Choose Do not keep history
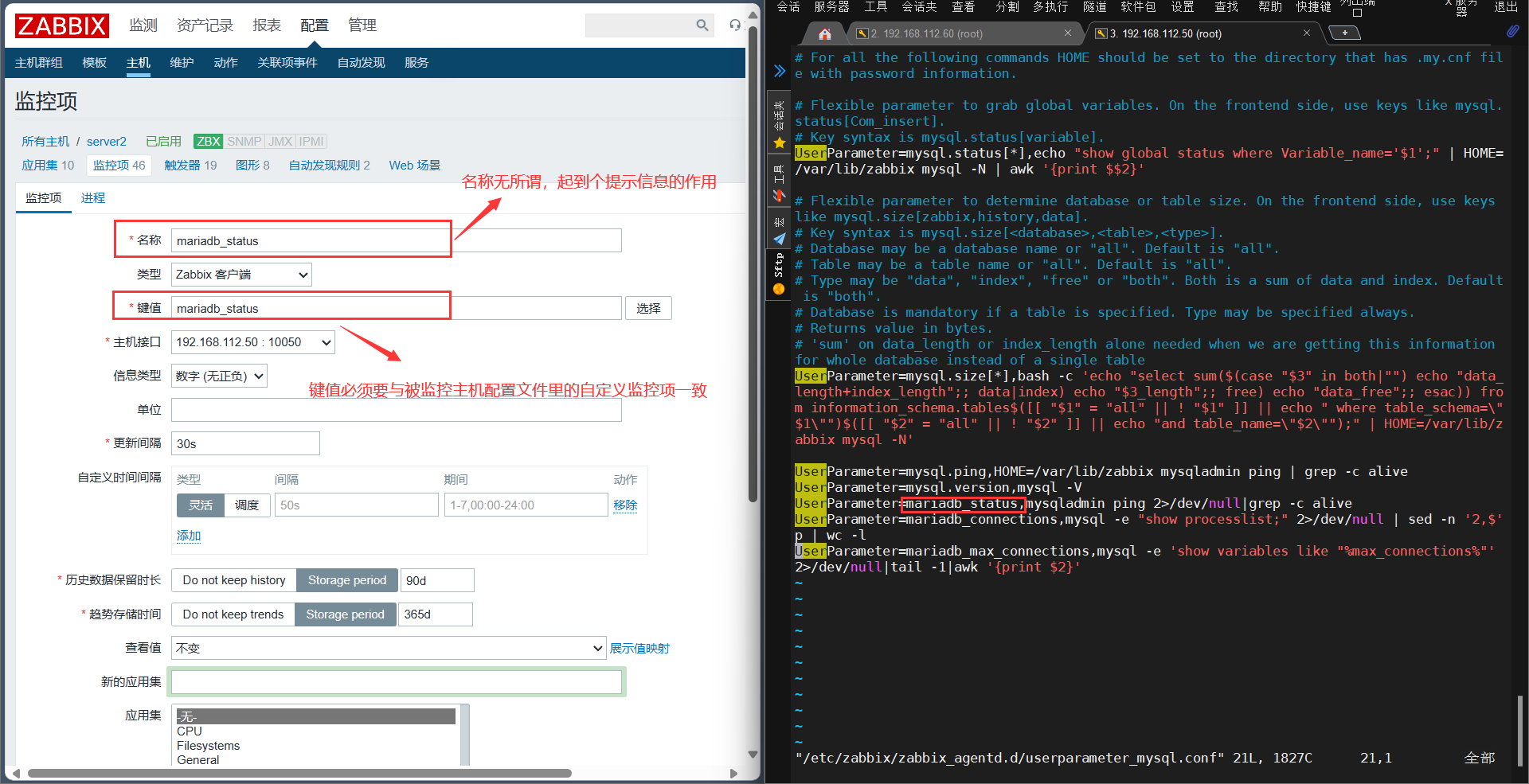Viewport: 1529px width, 784px height. pos(234,580)
